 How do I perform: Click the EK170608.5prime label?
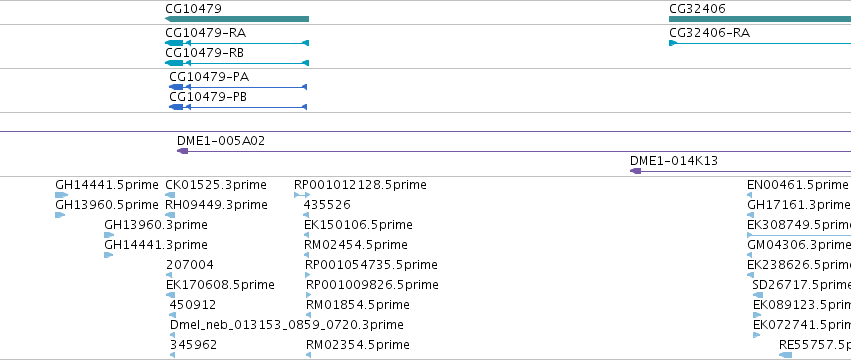click(220, 285)
